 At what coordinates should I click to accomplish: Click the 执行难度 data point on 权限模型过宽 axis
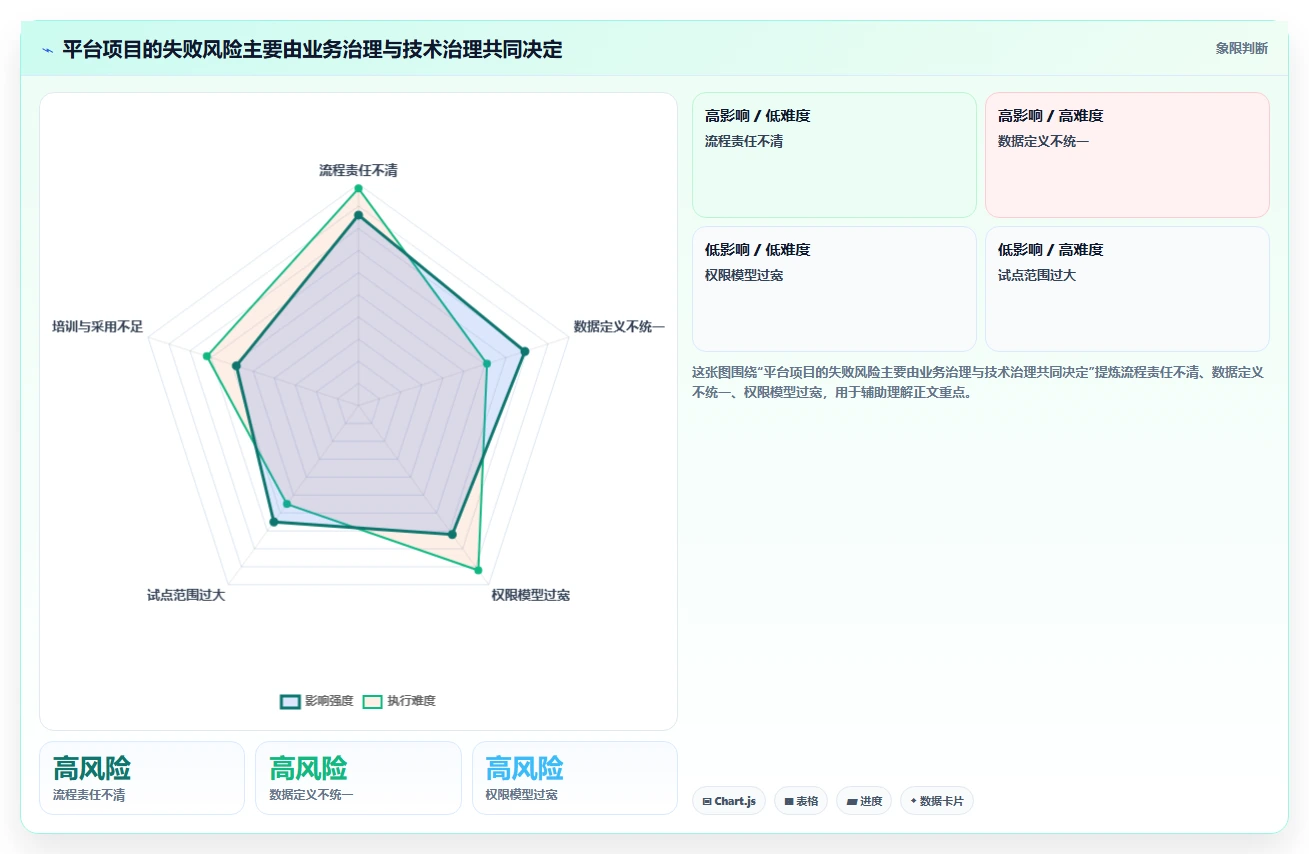478,570
